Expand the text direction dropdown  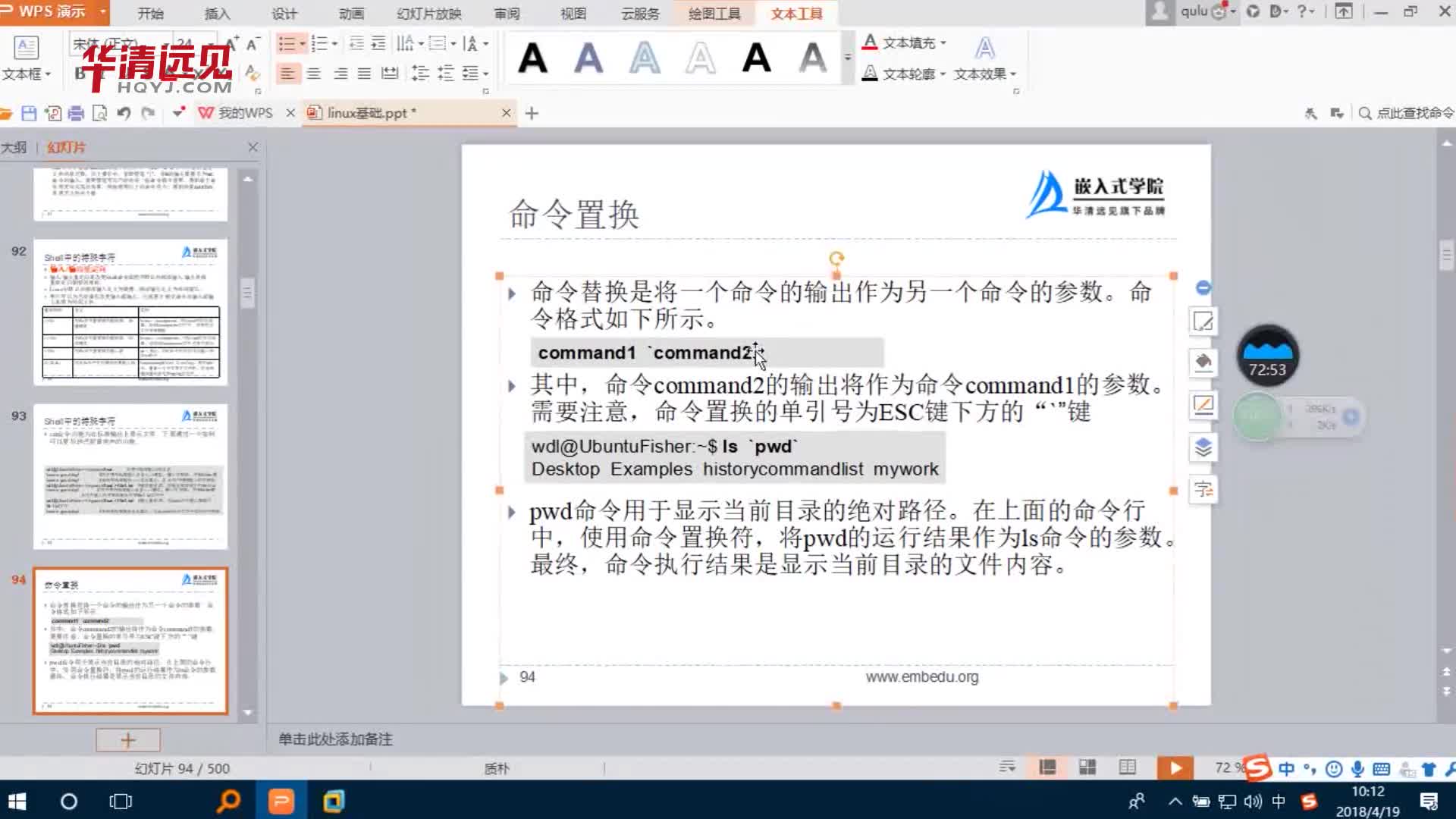pos(486,44)
